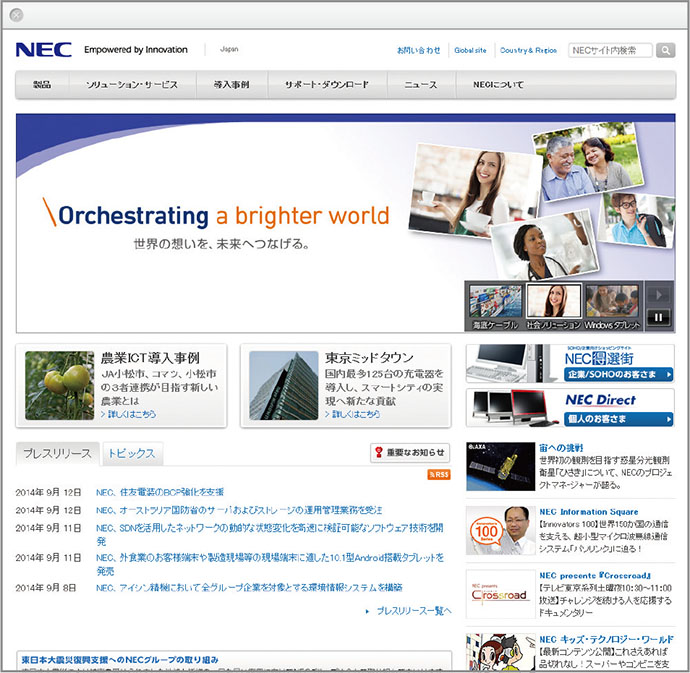The height and width of the screenshot is (673, 690).
Task: Open the NECについて menu
Action: pyautogui.click(x=499, y=85)
